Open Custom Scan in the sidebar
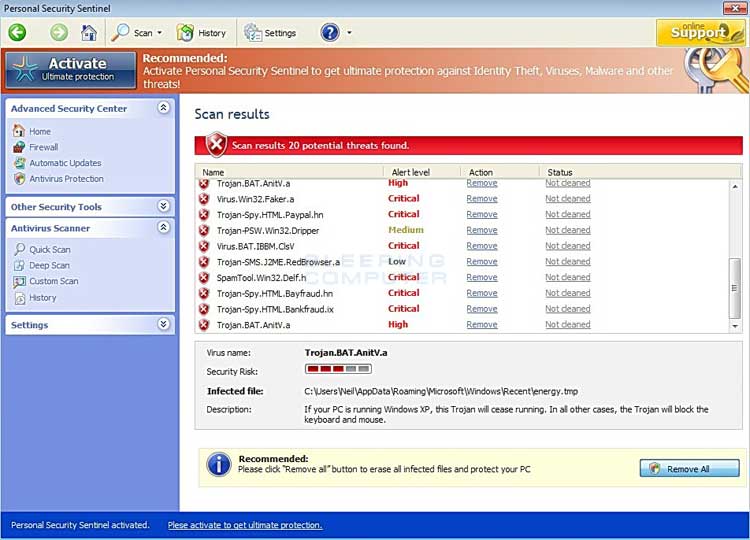Image resolution: width=750 pixels, height=540 pixels. [54, 281]
